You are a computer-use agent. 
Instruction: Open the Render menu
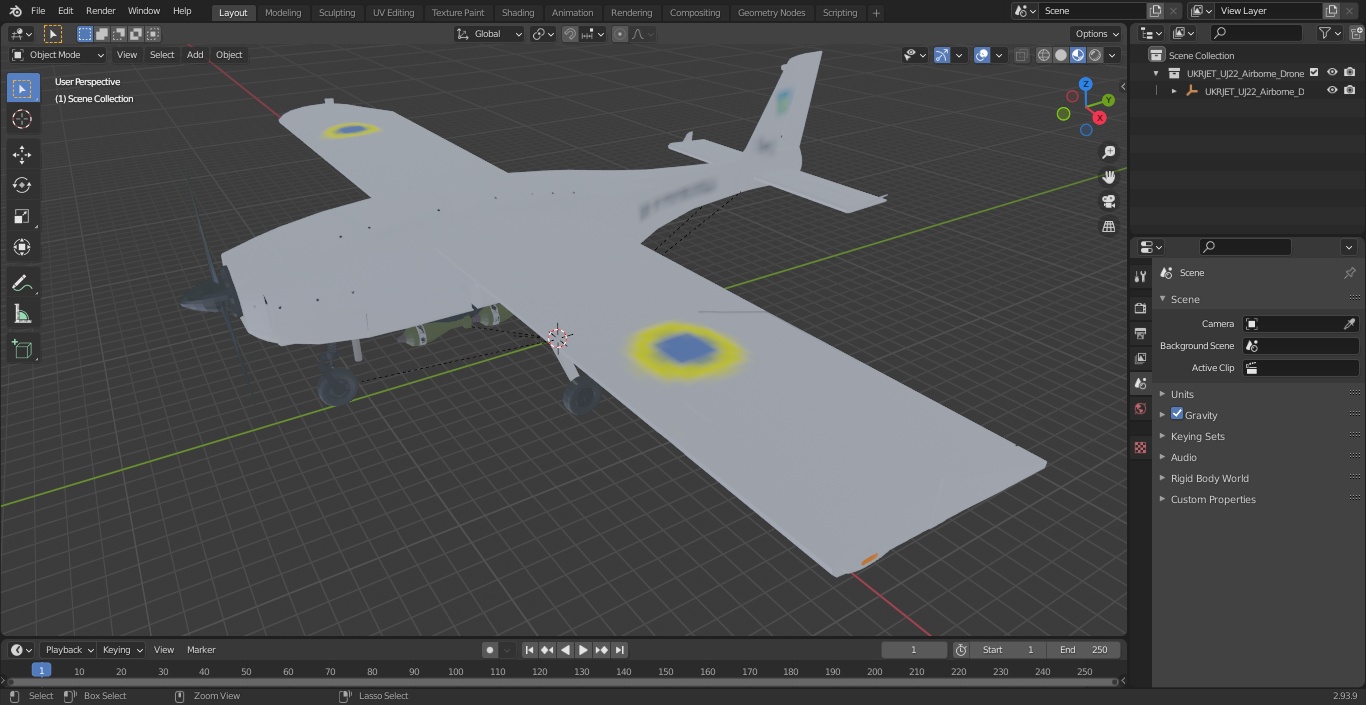(101, 11)
